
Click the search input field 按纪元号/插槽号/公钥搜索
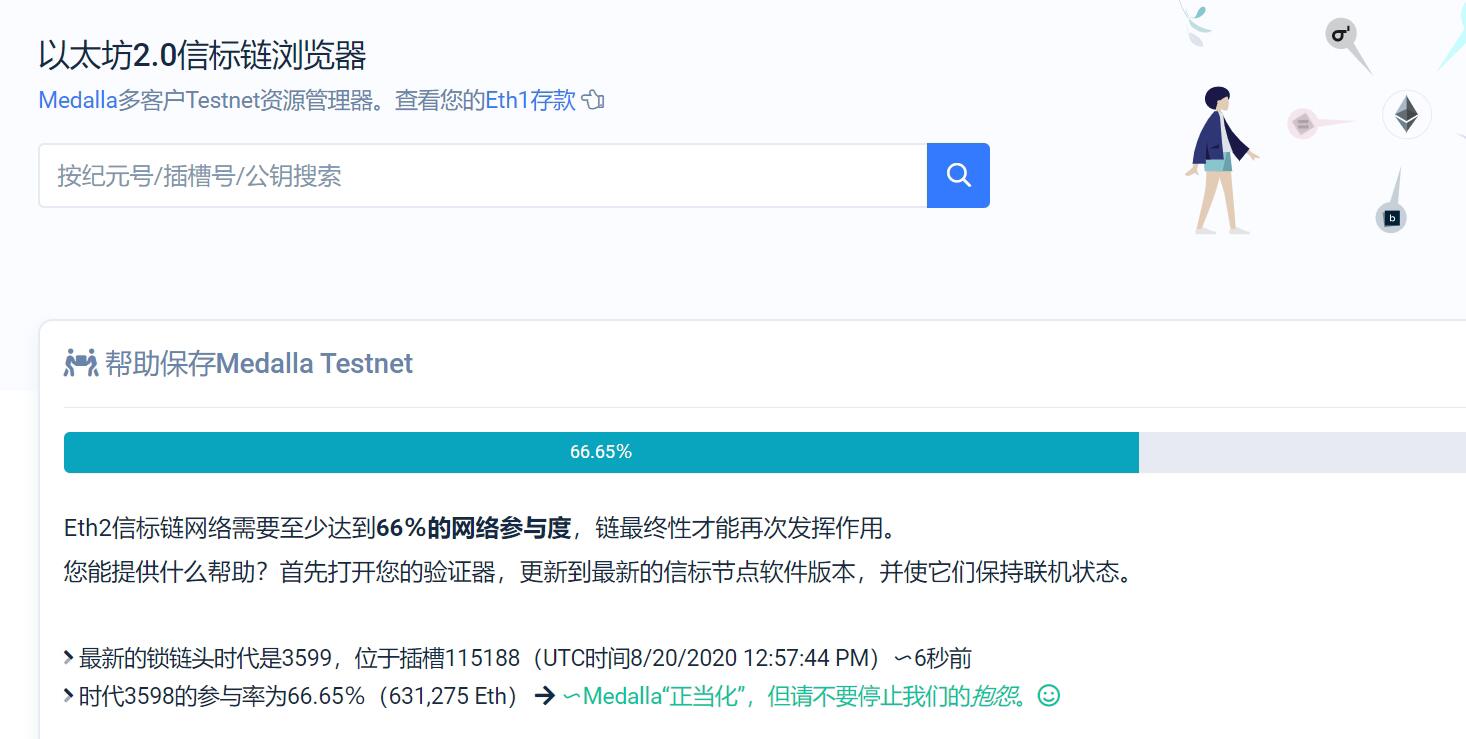(480, 175)
